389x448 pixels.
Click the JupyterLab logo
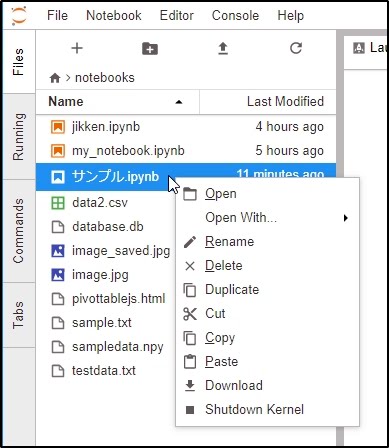[x=19, y=16]
